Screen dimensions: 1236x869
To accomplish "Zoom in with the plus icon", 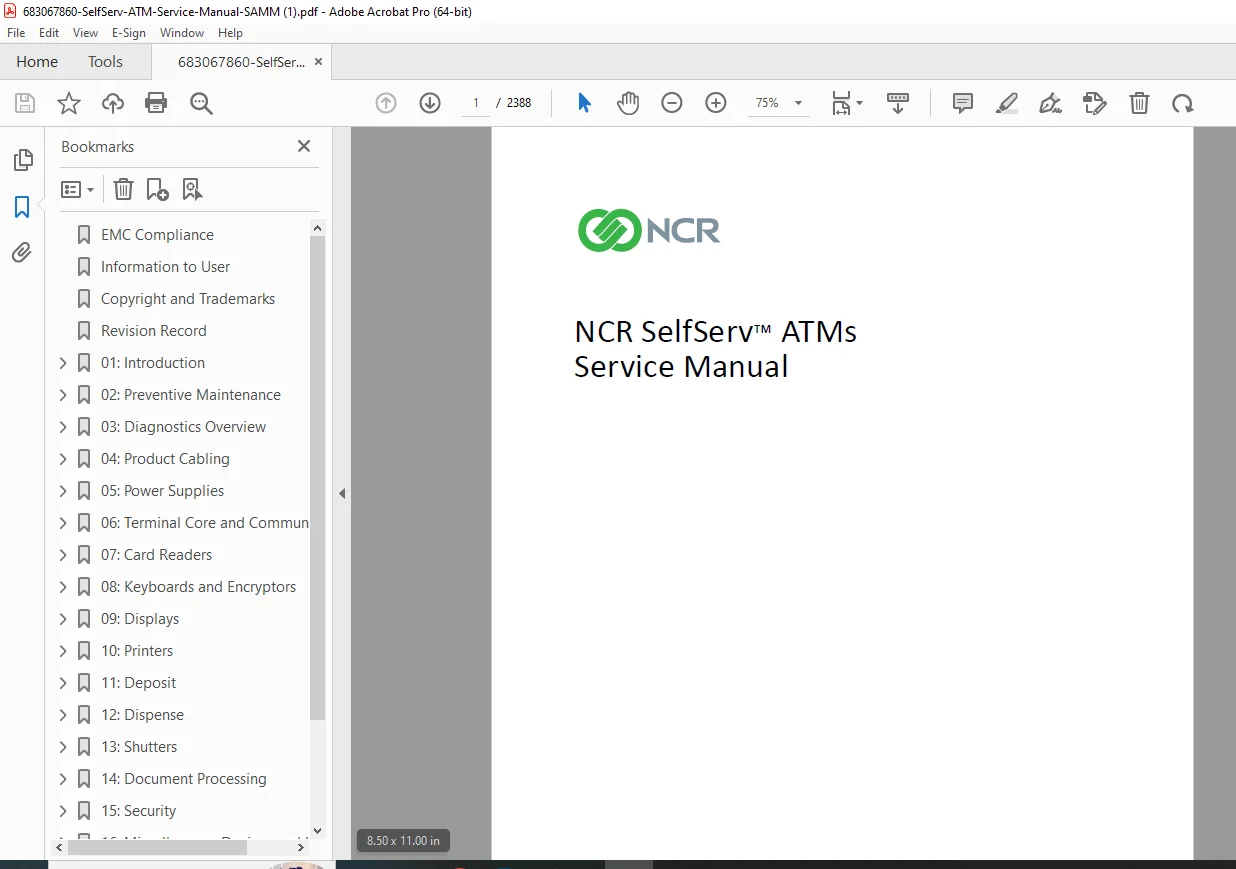I will pyautogui.click(x=716, y=103).
